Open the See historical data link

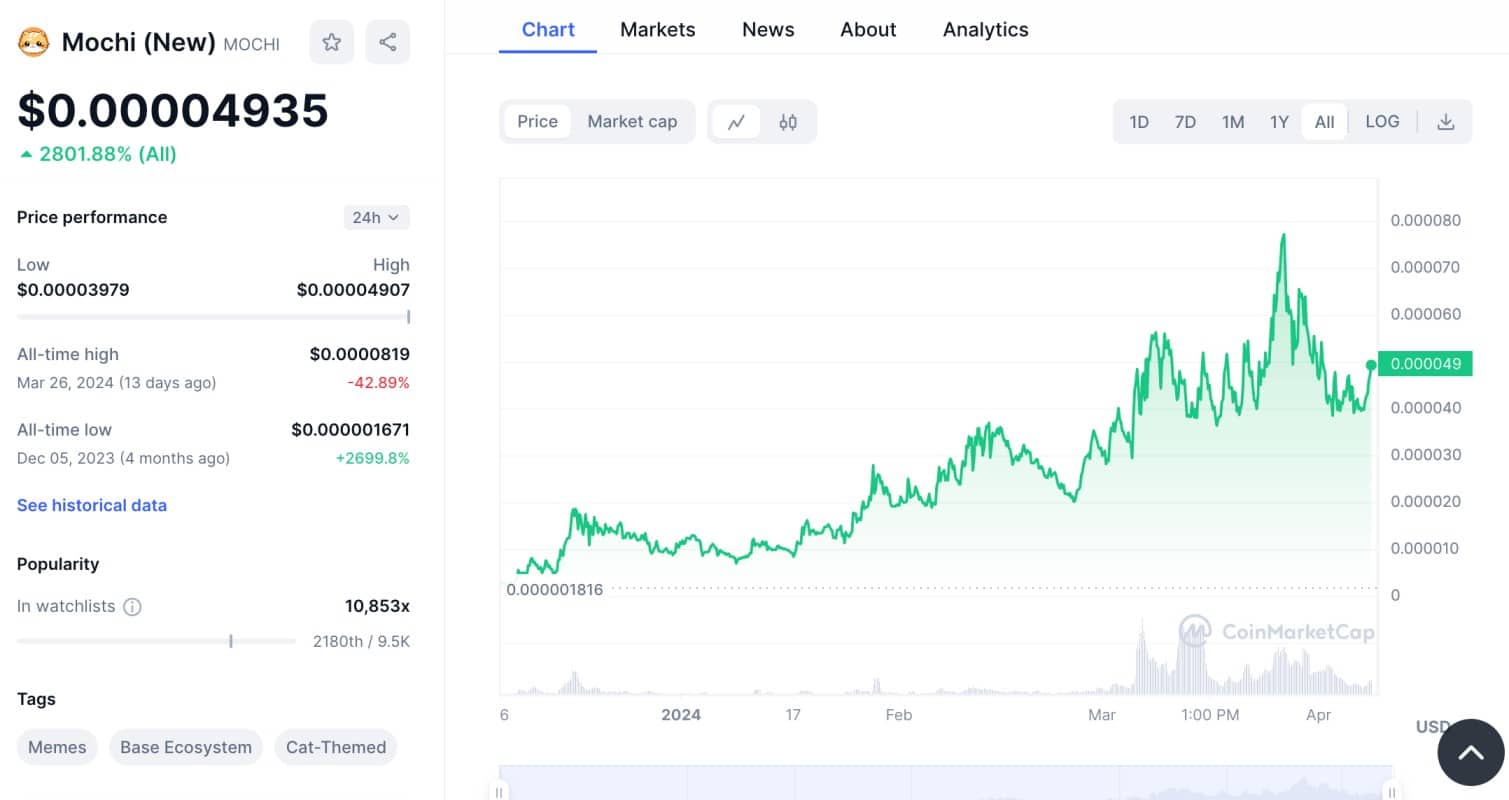92,505
